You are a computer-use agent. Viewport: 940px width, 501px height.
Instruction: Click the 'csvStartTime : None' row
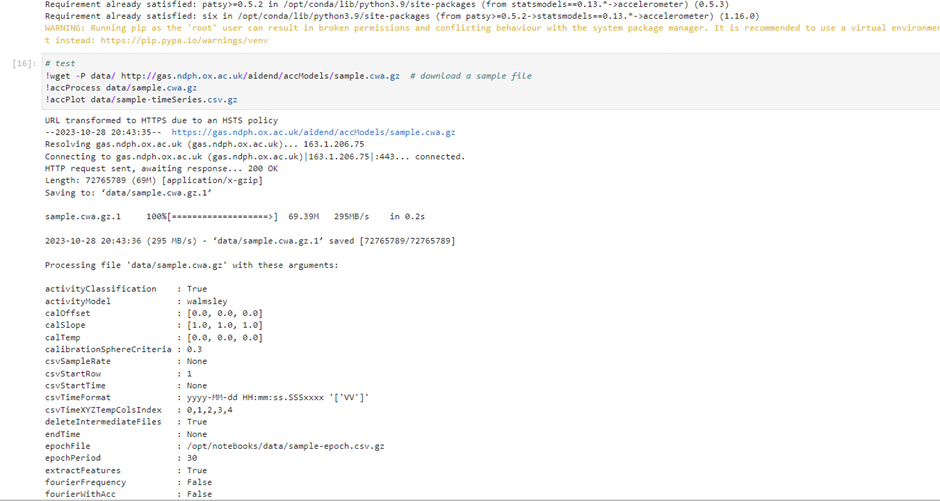[x=126, y=386]
